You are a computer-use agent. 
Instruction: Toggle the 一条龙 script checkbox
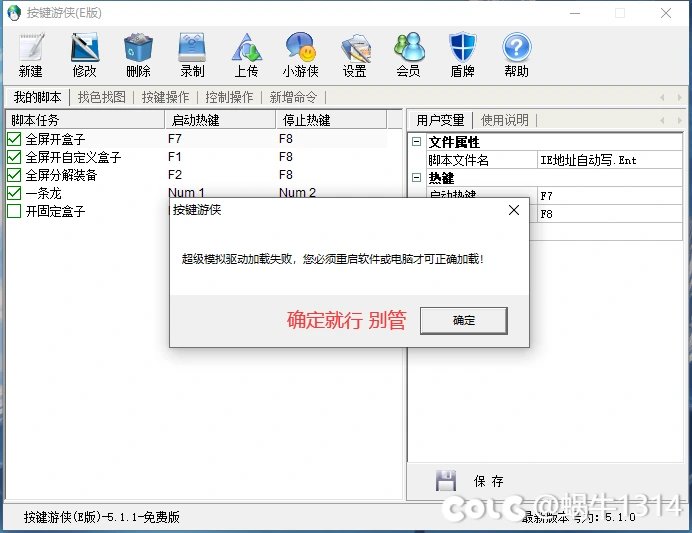click(14, 193)
